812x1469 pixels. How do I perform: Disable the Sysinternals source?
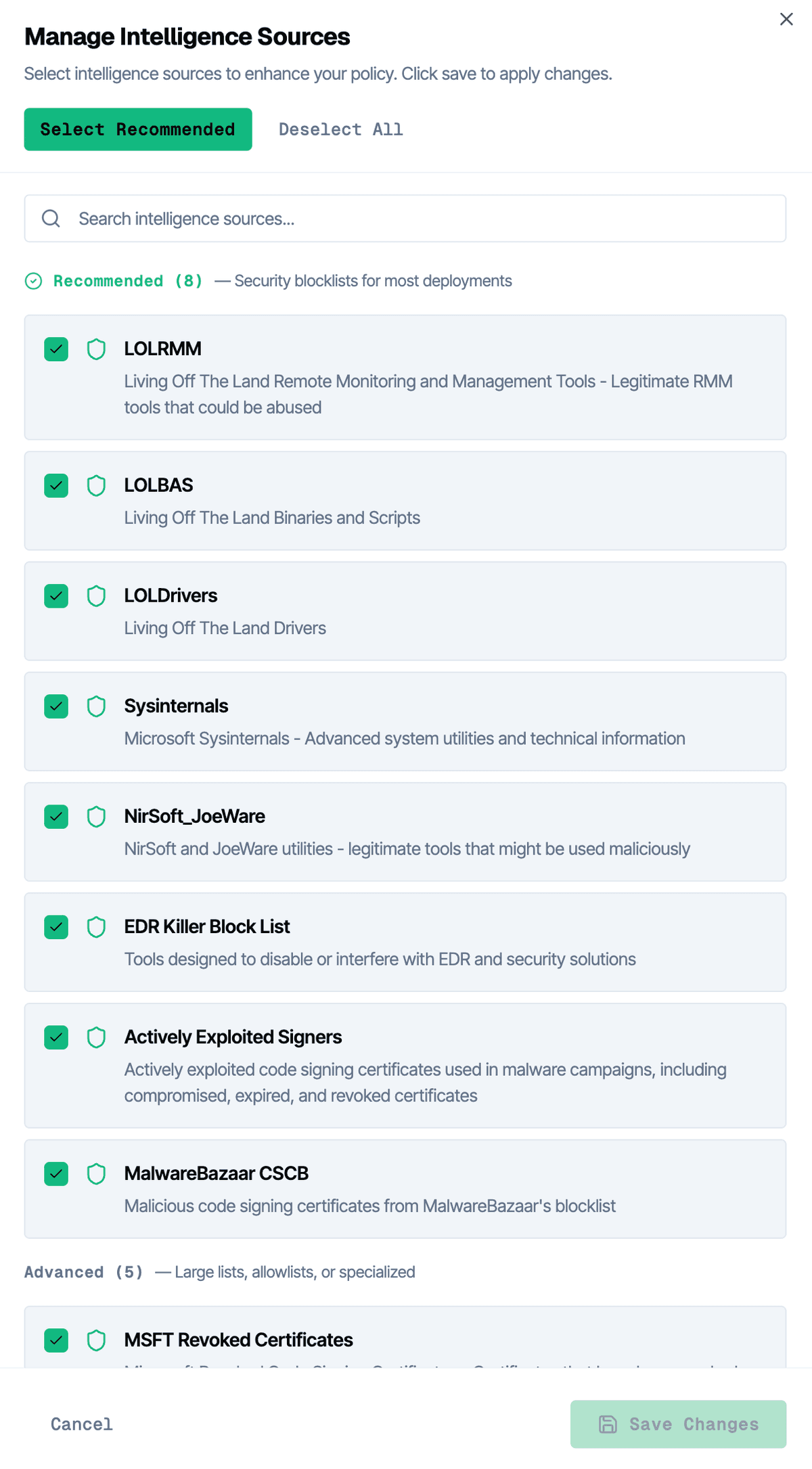pos(55,706)
